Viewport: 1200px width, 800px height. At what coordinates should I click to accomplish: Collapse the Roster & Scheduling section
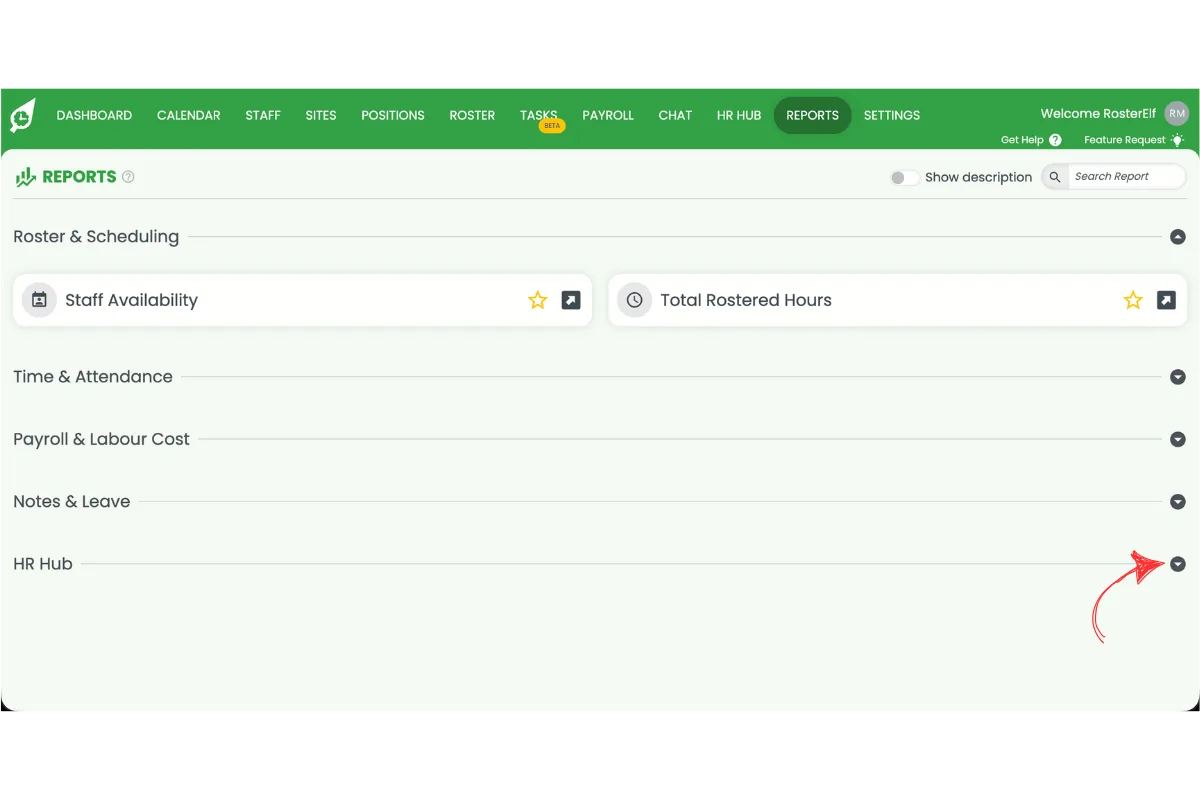[1178, 237]
